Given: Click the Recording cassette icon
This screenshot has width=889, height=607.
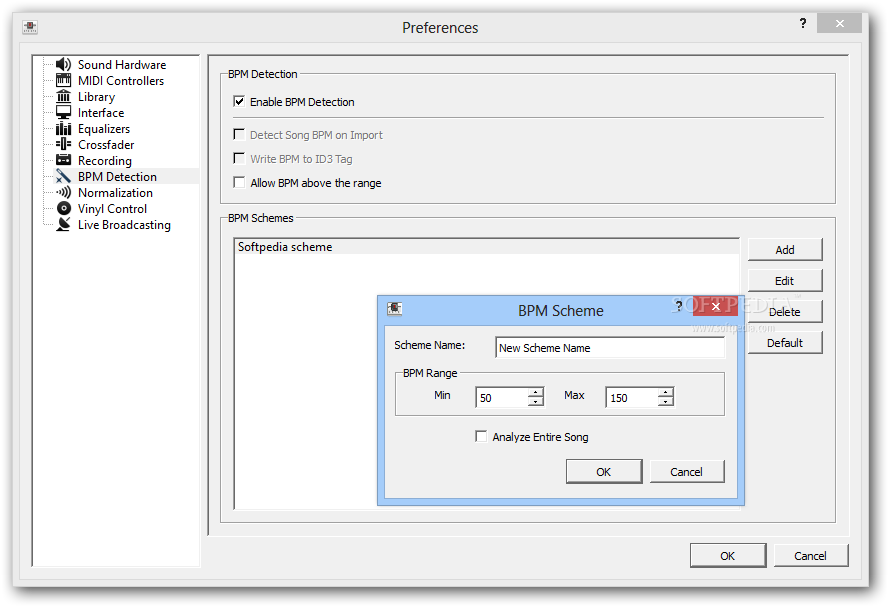Looking at the screenshot, I should 64,160.
